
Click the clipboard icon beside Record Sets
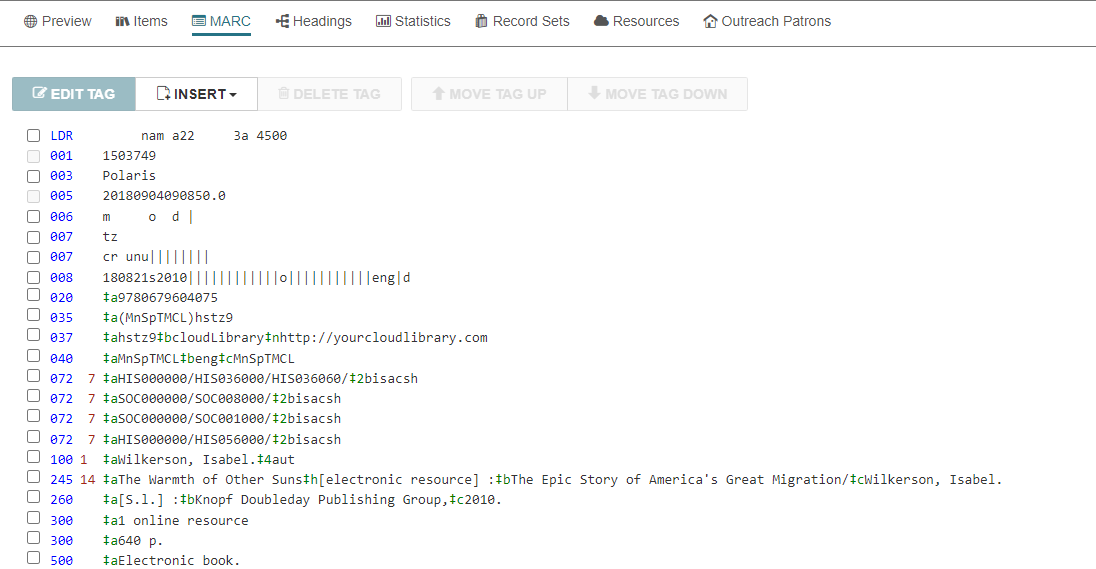[x=481, y=22]
